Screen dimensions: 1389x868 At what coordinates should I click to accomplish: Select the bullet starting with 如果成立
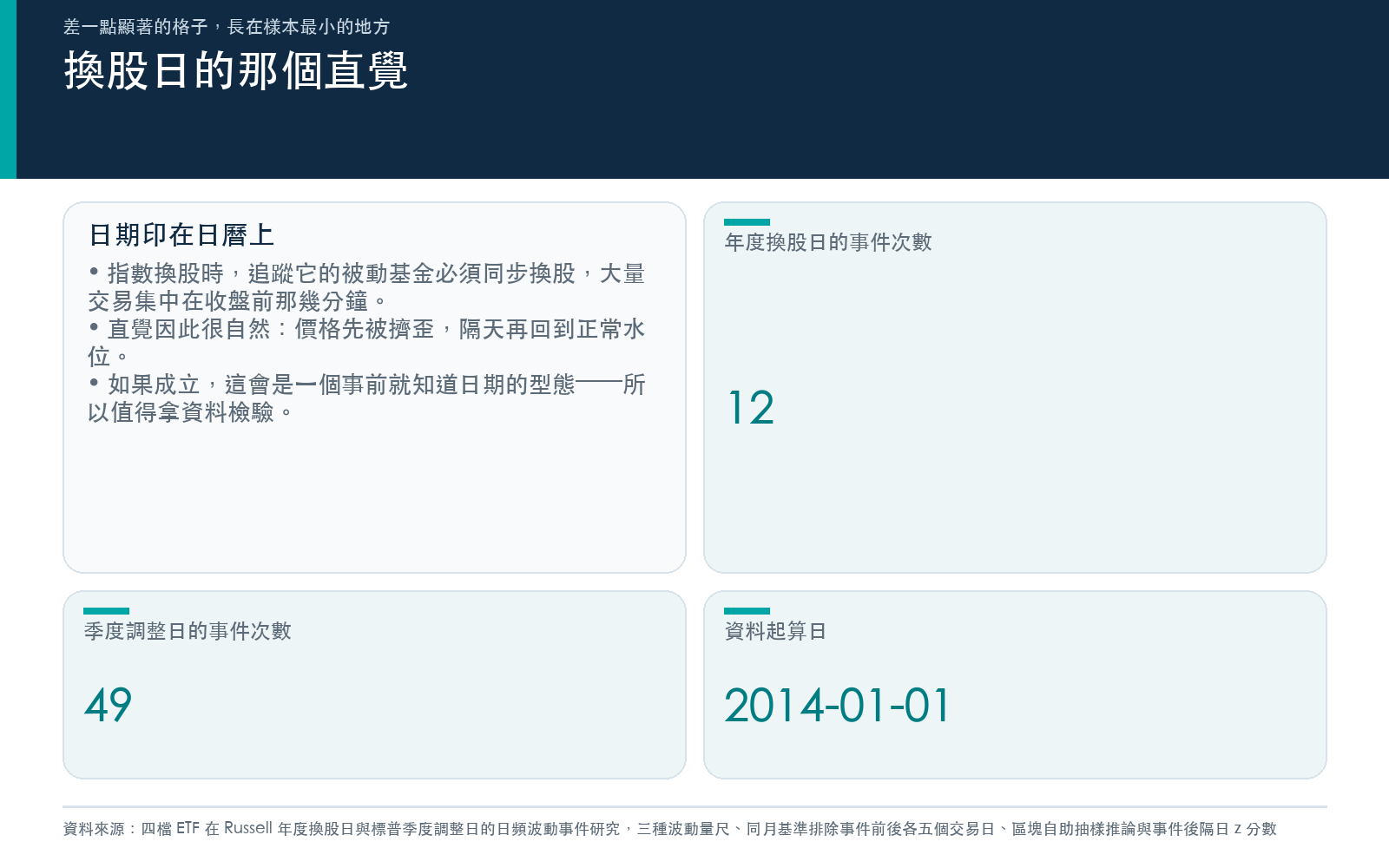366,398
